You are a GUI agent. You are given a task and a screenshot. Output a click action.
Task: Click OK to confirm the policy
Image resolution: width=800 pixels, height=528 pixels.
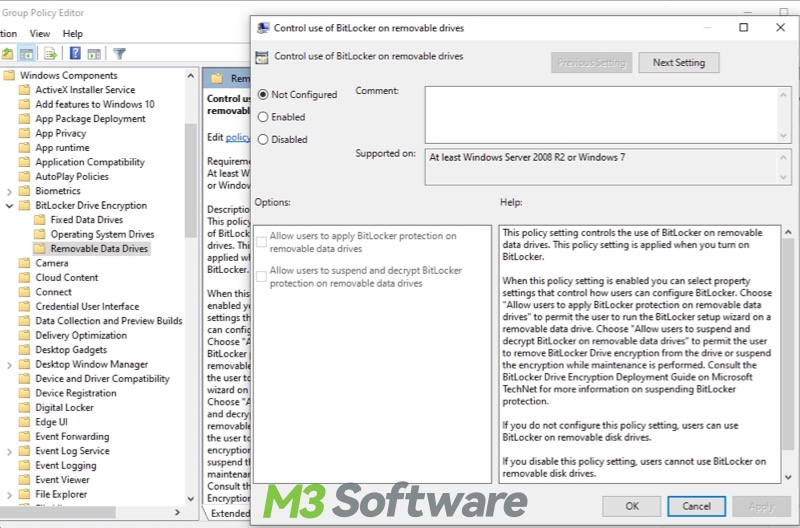632,506
